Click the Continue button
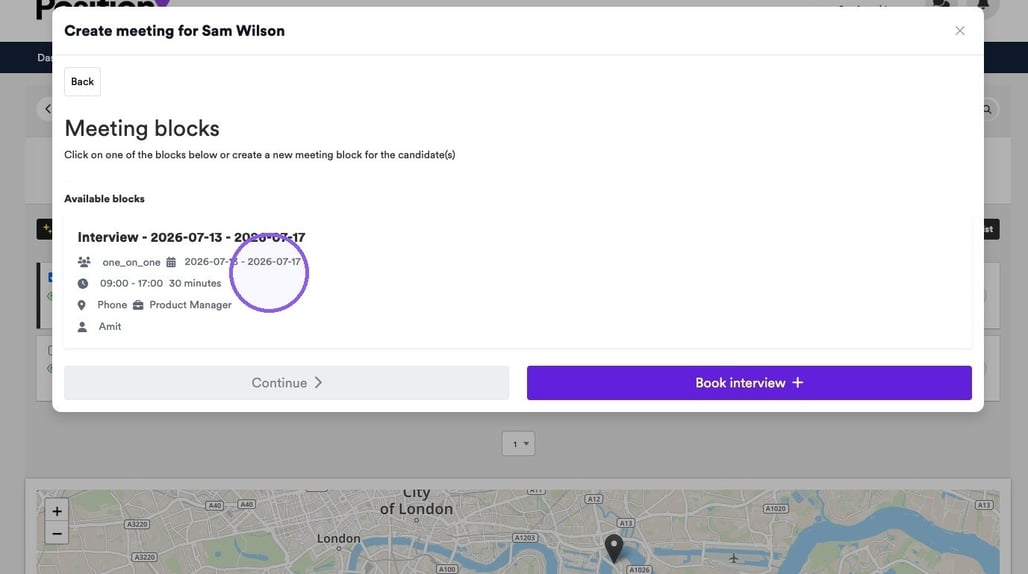 pyautogui.click(x=287, y=383)
